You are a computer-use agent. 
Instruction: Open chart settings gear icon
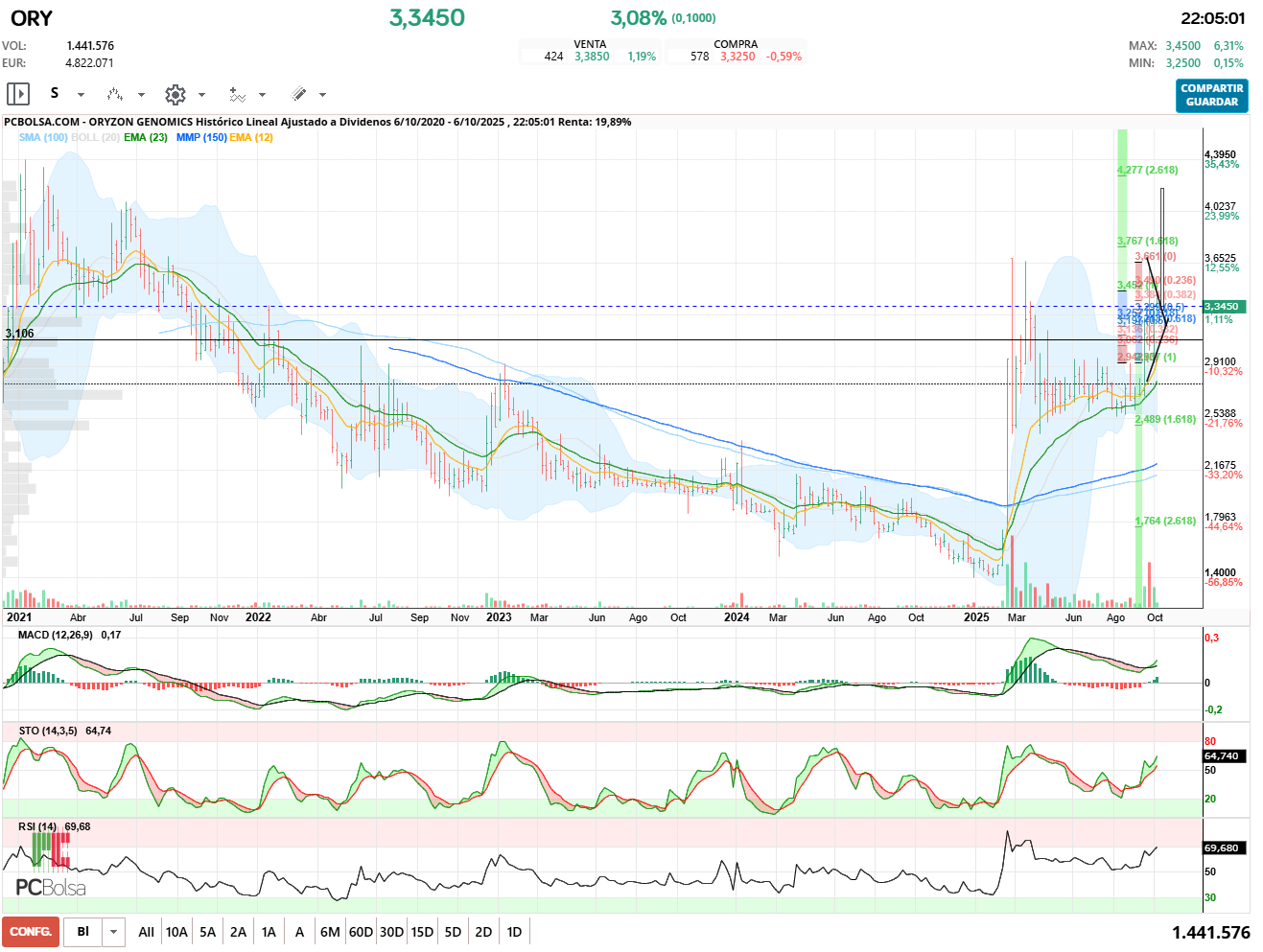point(175,94)
